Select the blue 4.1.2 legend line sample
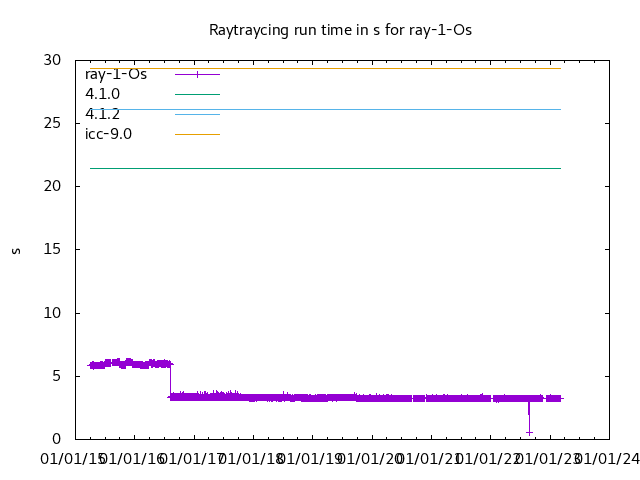640x480 pixels. pyautogui.click(x=197, y=114)
